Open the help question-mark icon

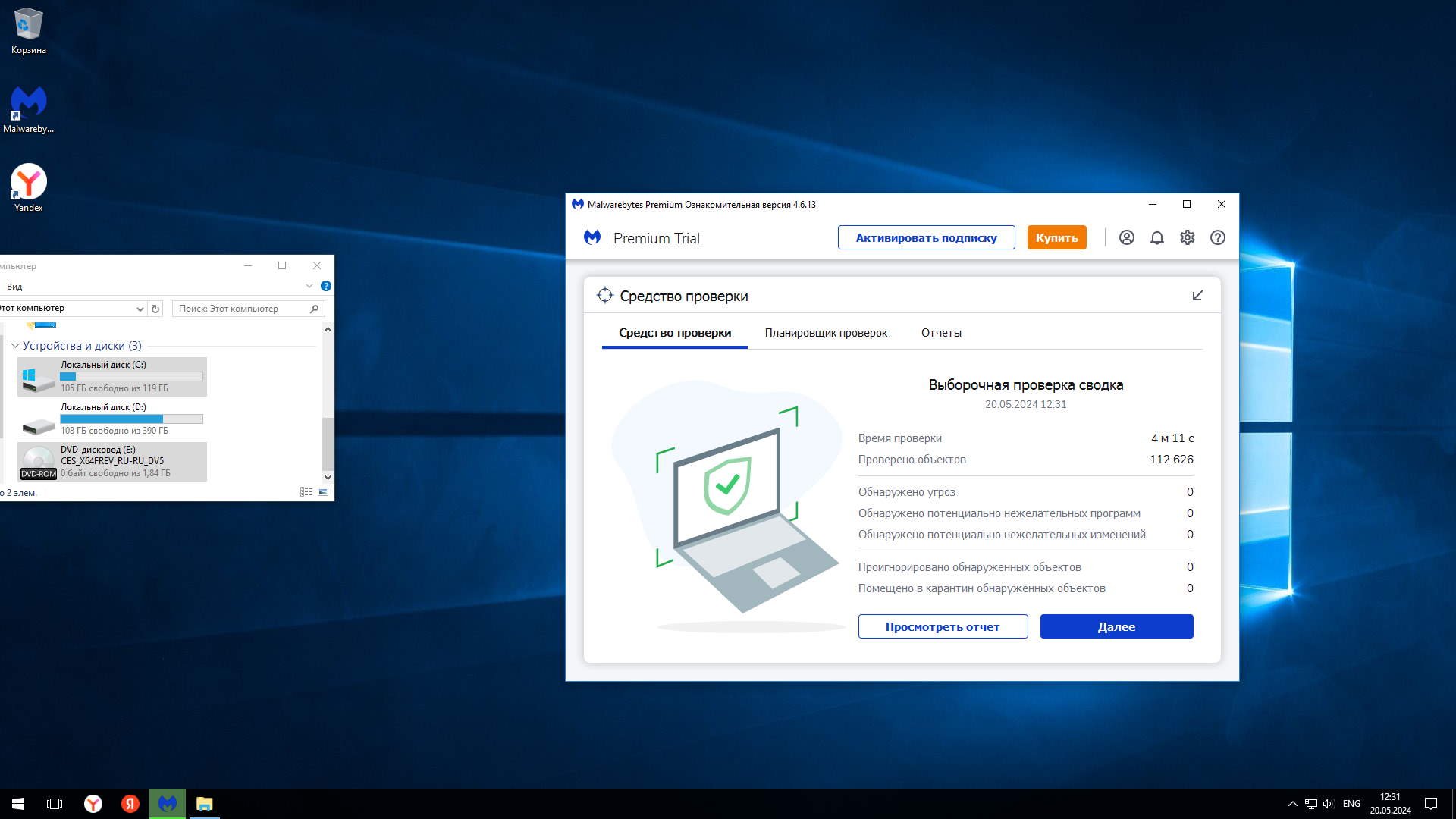click(1218, 237)
